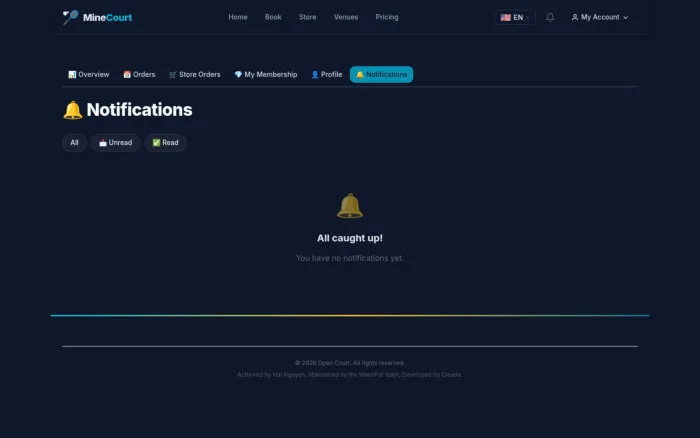The height and width of the screenshot is (438, 700).
Task: Click the user icon beside My Account
Action: pos(575,17)
